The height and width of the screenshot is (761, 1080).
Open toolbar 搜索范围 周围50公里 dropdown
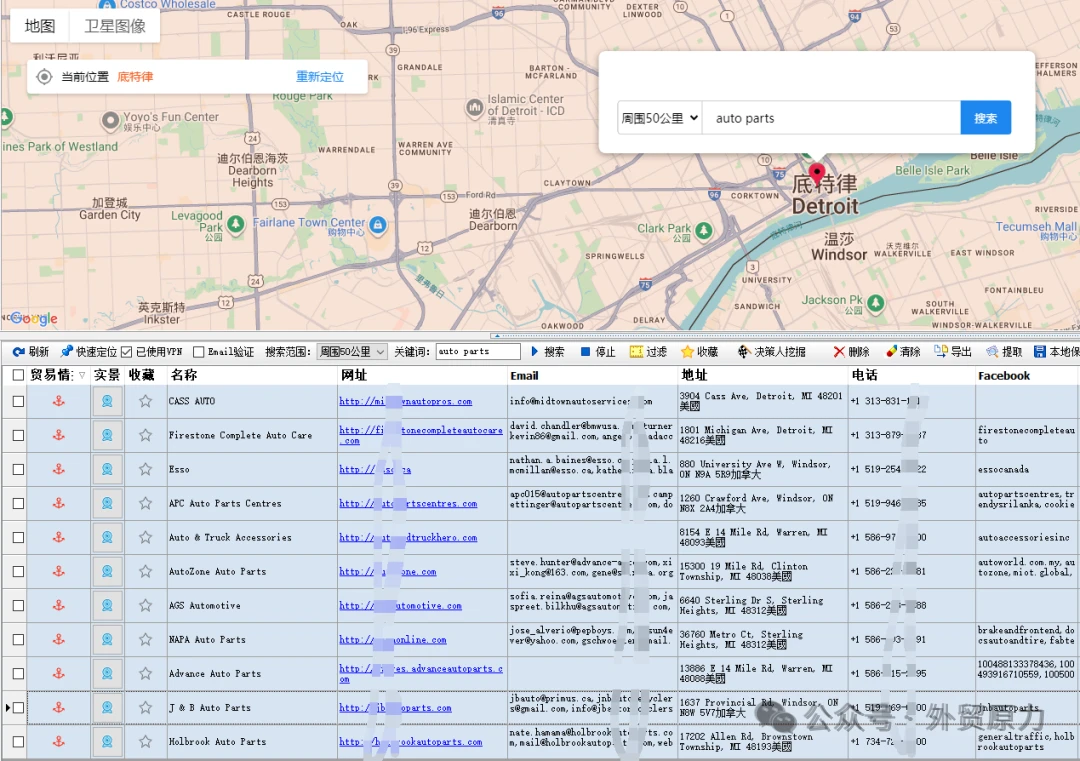pos(352,352)
